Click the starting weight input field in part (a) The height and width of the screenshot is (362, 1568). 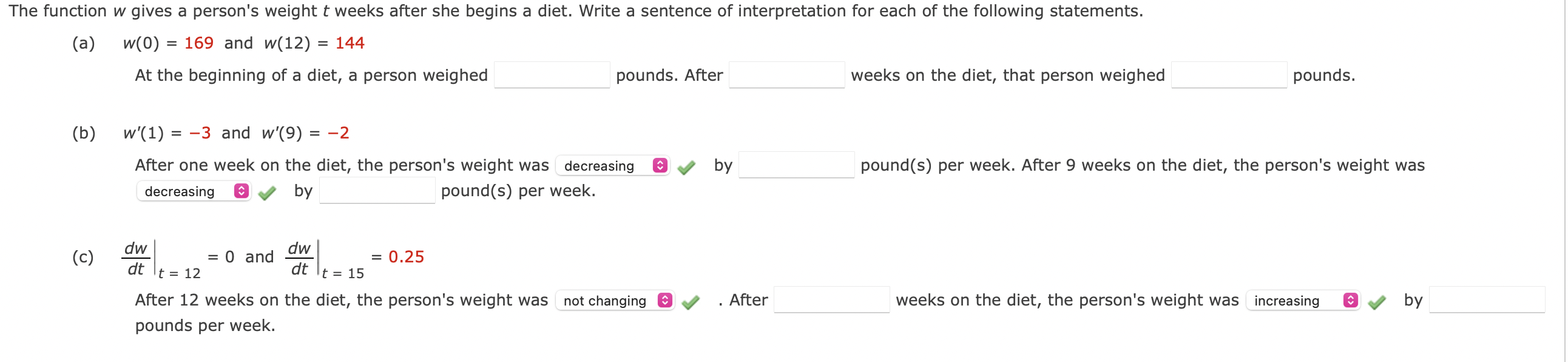552,75
